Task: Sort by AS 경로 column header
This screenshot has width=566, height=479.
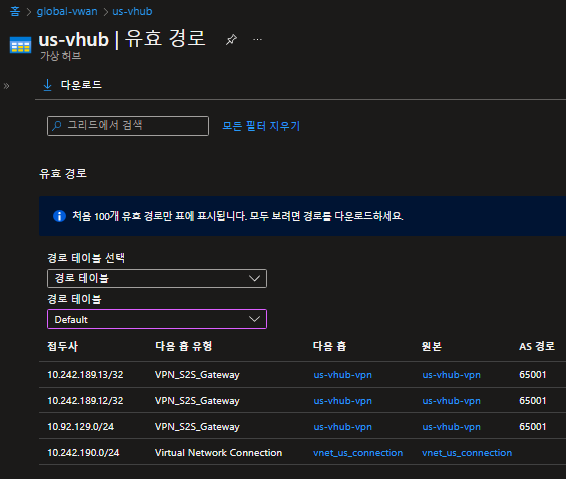Action: click(x=537, y=347)
